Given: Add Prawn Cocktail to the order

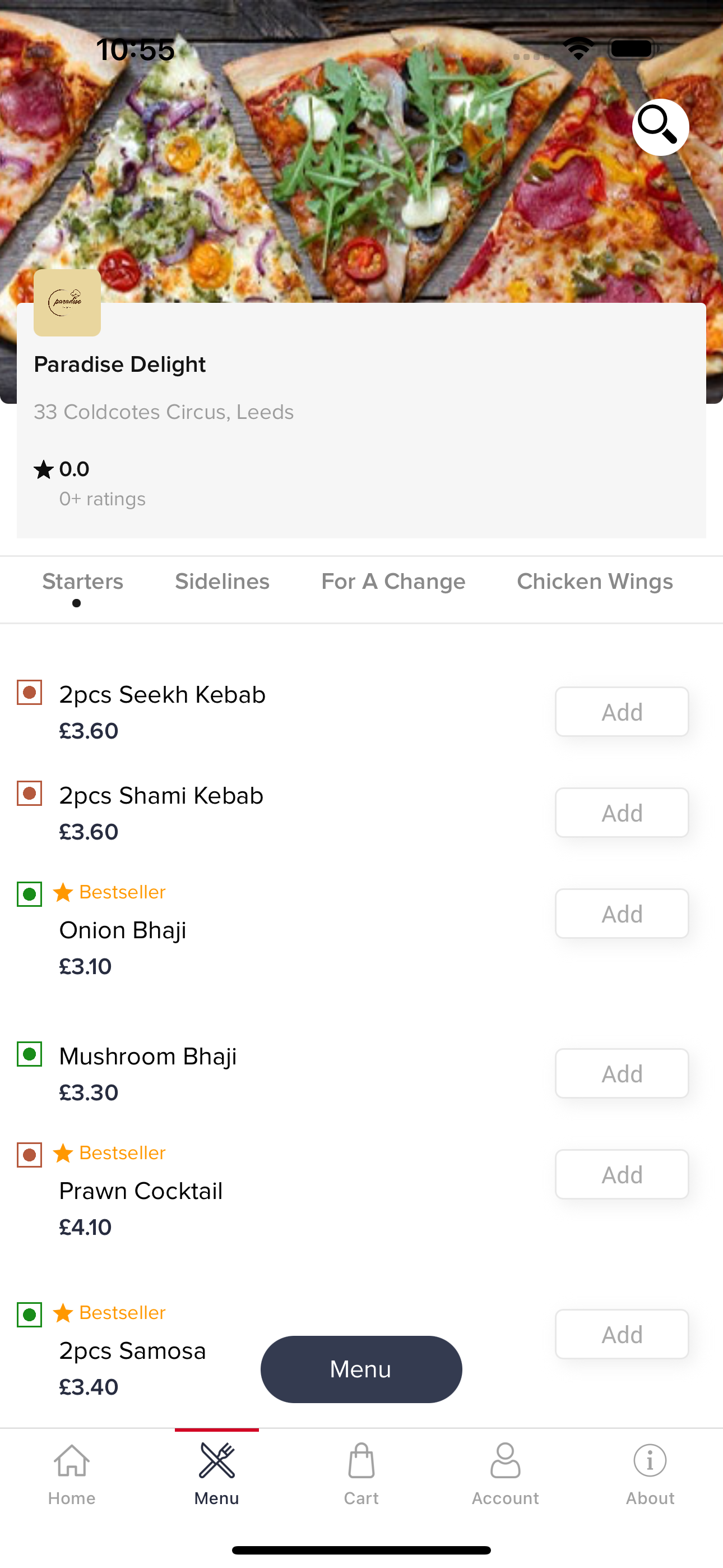Looking at the screenshot, I should [622, 1174].
